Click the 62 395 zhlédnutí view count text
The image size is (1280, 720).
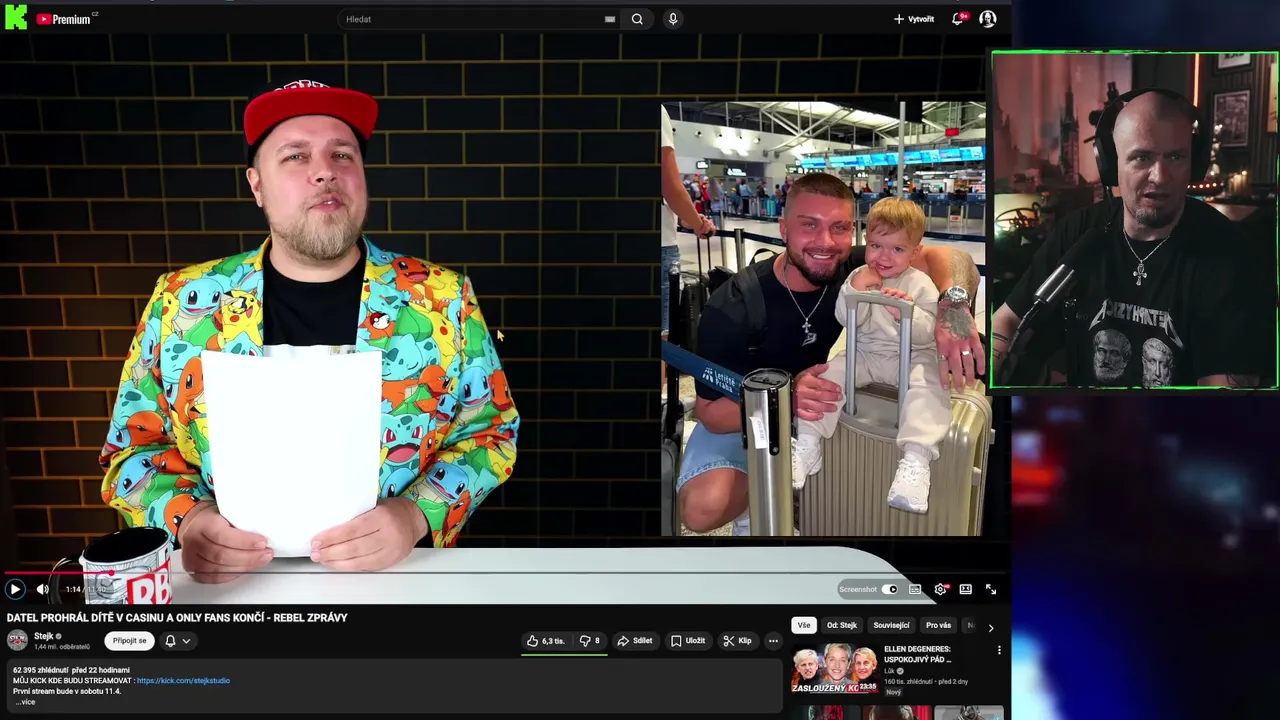41,670
